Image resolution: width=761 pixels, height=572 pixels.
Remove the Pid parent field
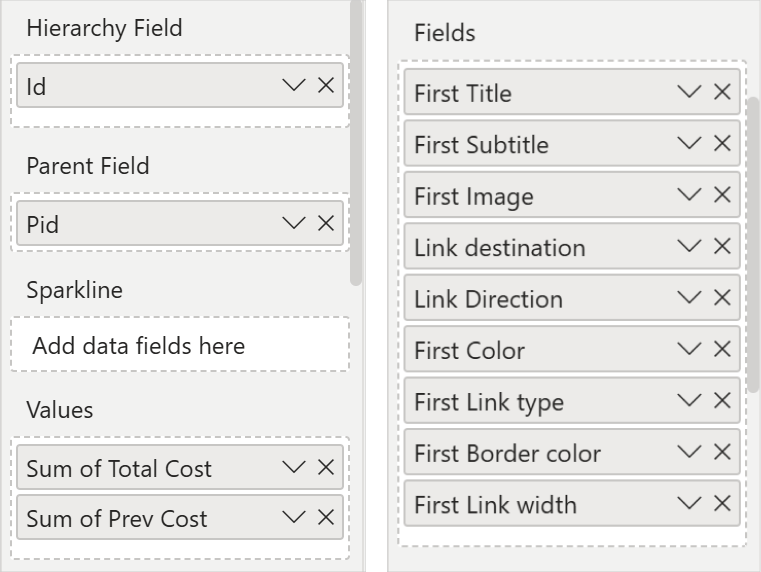(x=325, y=223)
